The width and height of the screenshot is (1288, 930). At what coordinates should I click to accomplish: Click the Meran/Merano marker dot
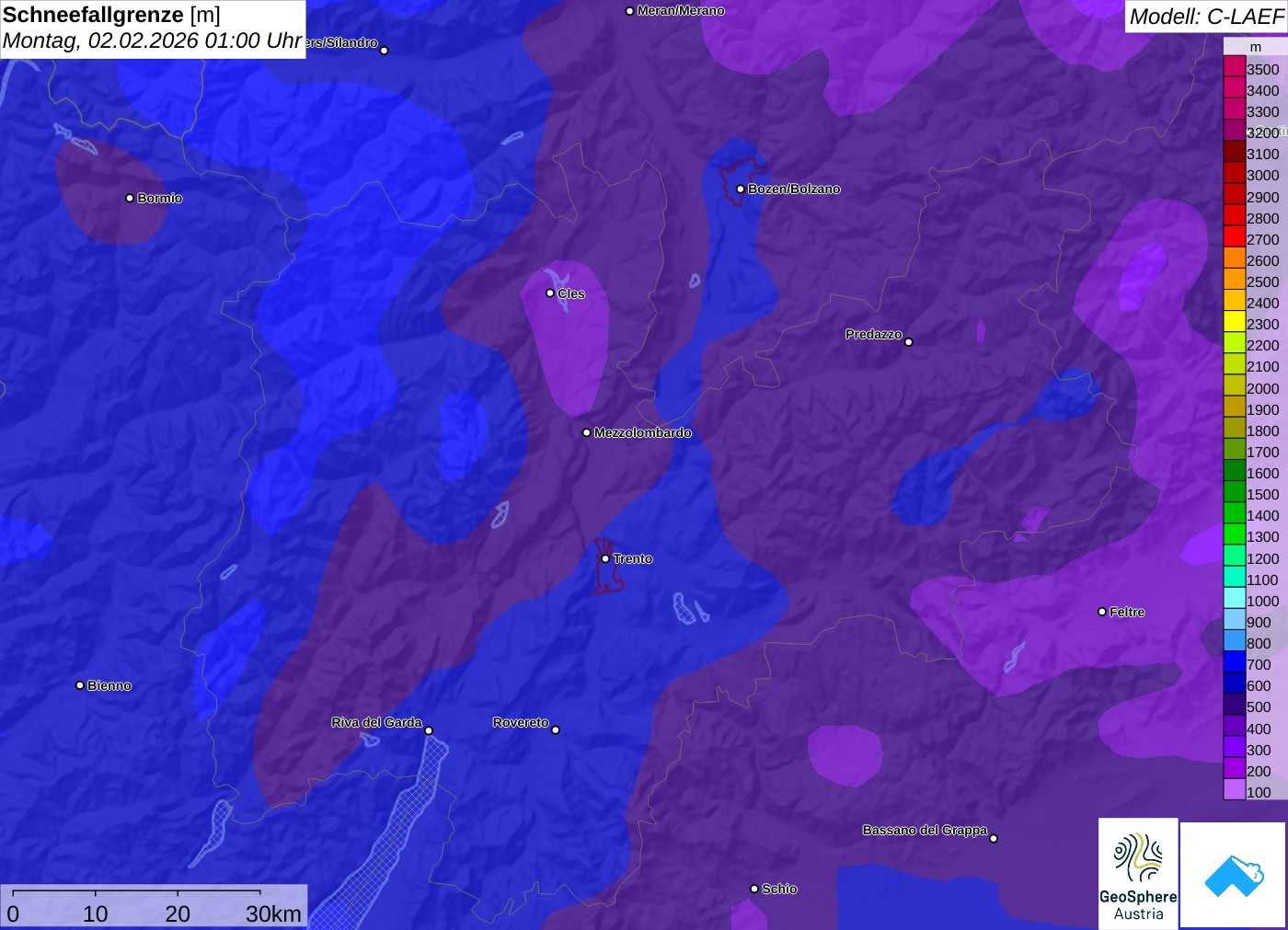629,11
